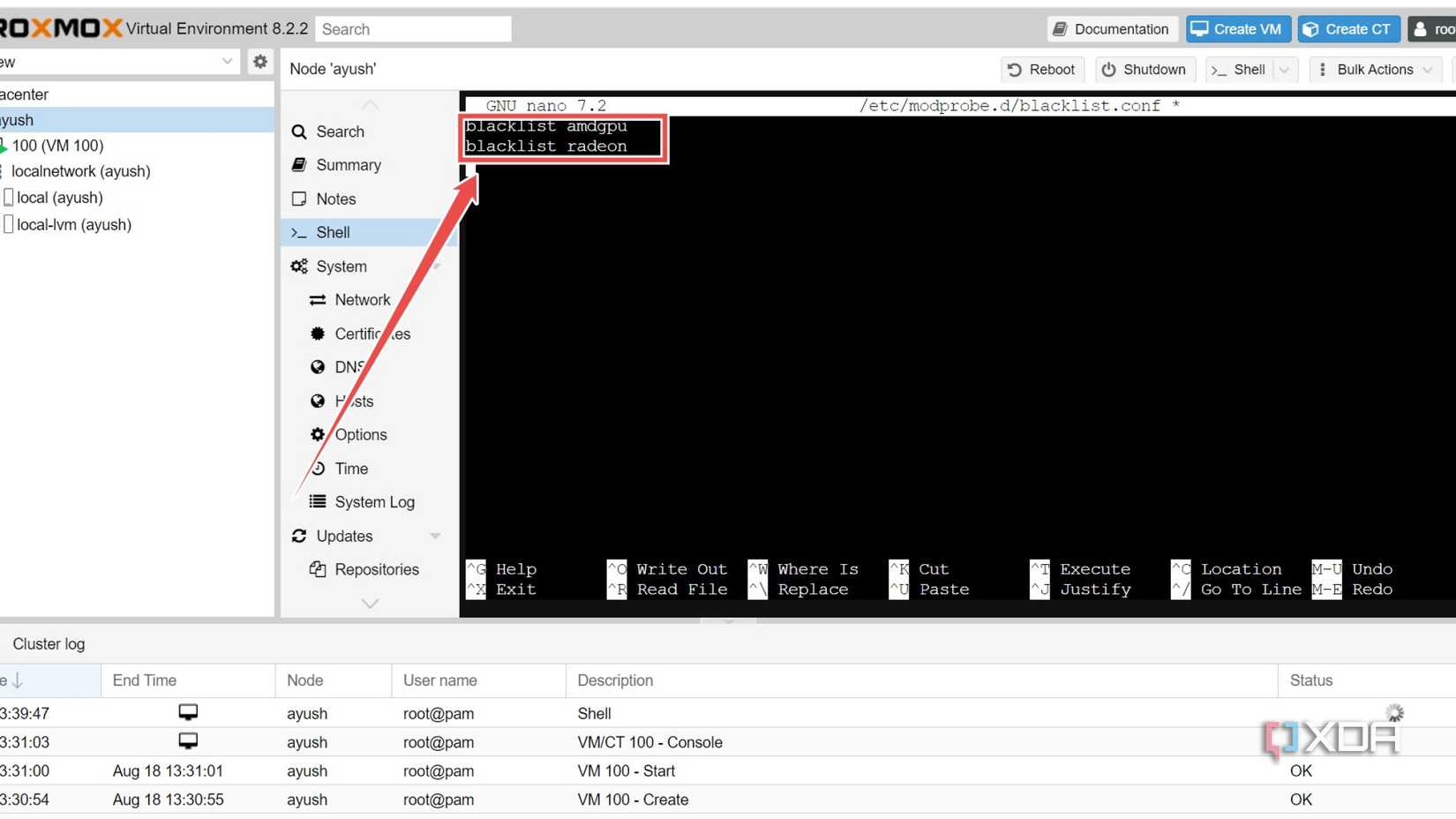Screen dimensions: 1456x819
Task: Sort by the End Time column header
Action: [188, 680]
